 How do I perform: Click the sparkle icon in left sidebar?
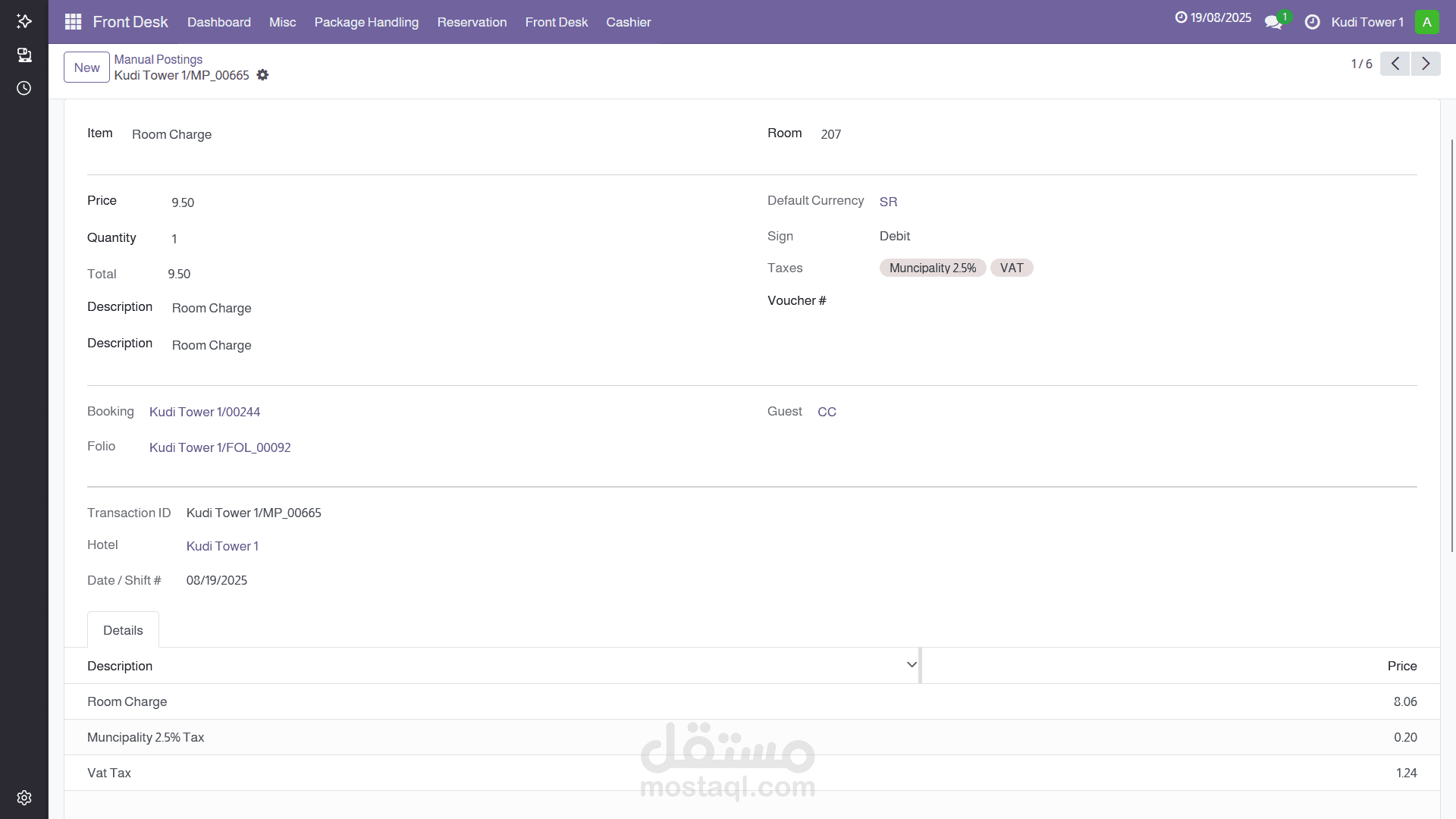[24, 21]
